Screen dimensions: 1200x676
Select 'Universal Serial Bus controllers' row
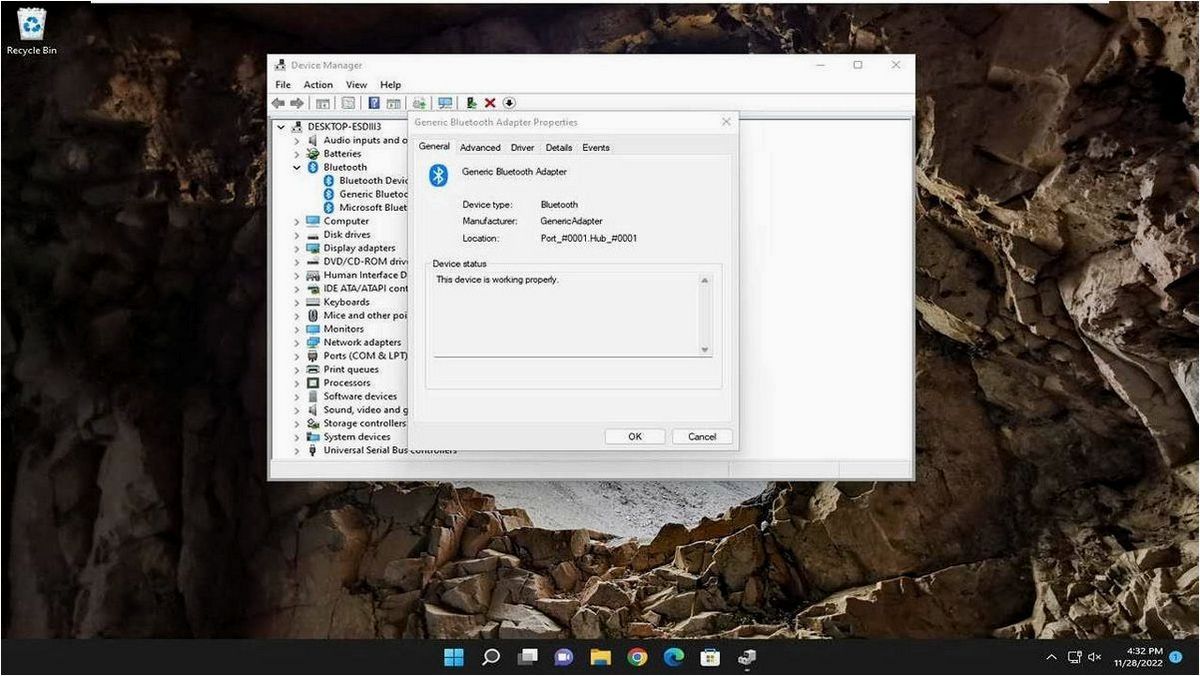390,450
